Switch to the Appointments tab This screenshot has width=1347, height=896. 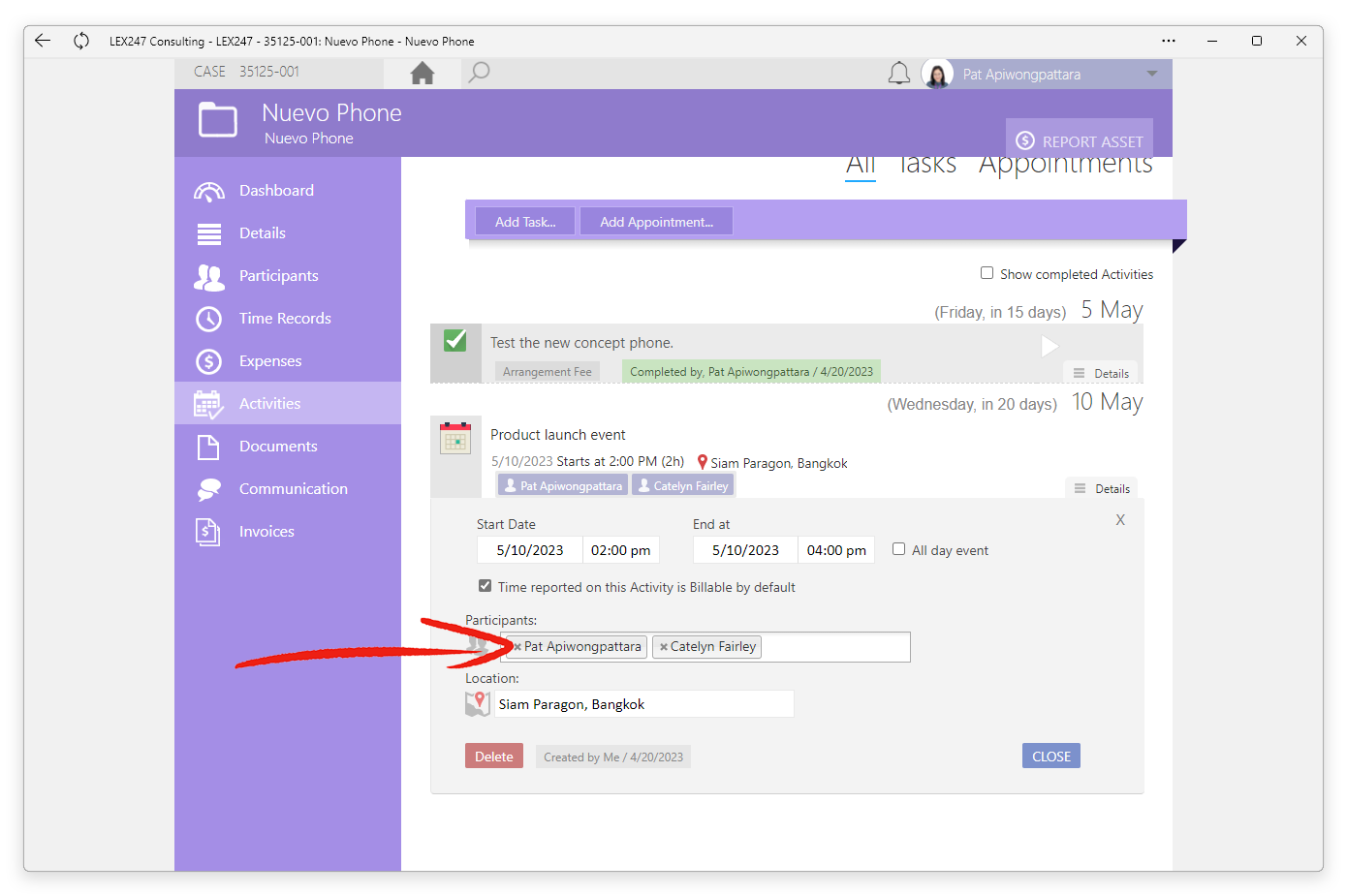(x=1066, y=166)
